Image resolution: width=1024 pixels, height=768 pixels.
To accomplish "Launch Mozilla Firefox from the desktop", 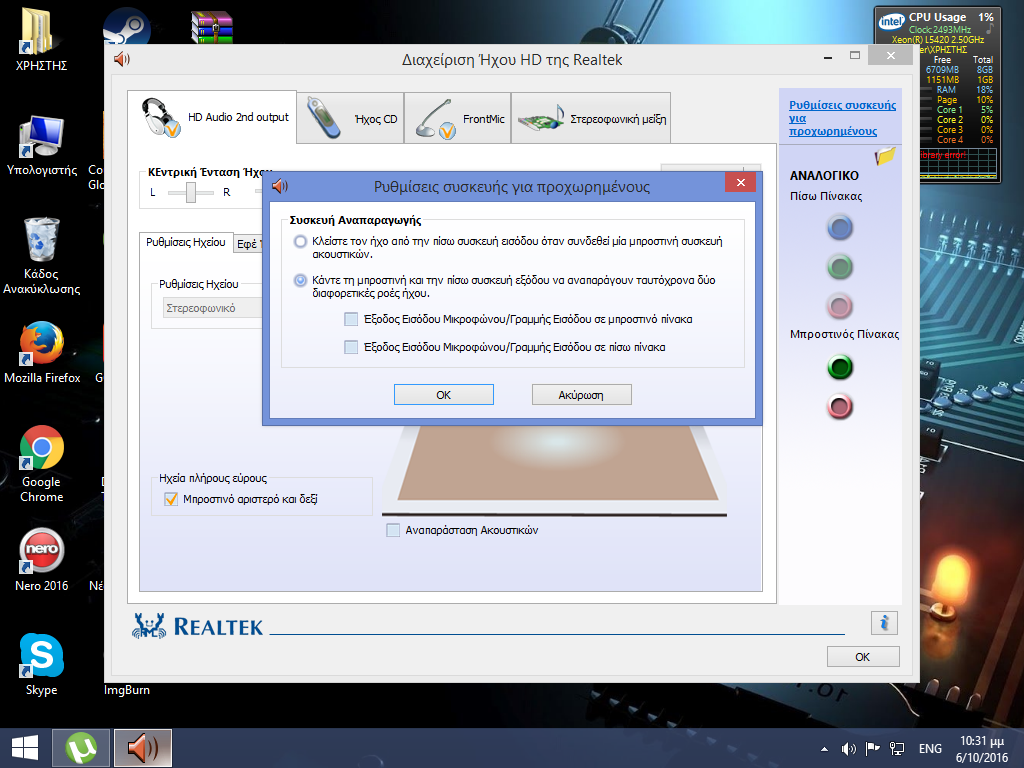I will tap(42, 353).
